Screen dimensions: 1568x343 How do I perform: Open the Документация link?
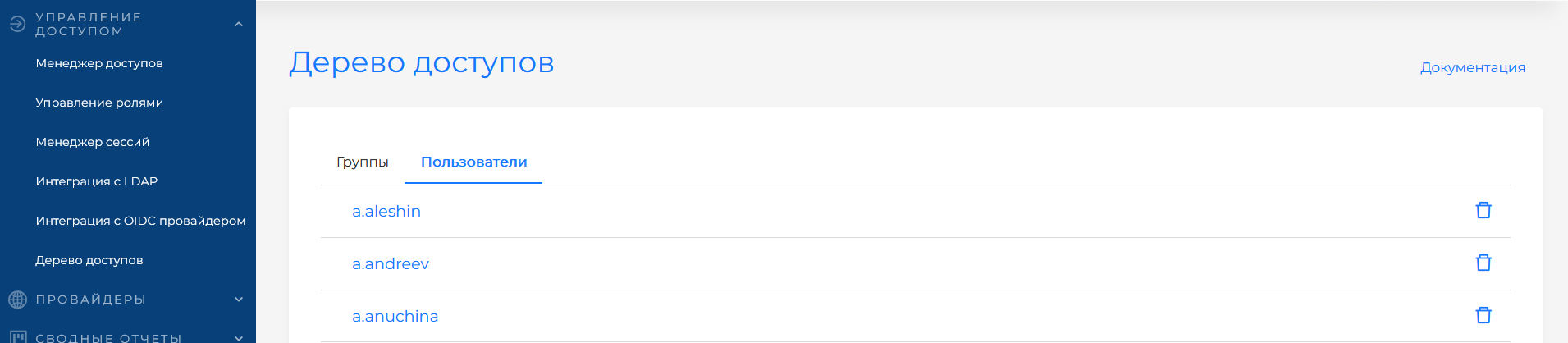[1473, 67]
